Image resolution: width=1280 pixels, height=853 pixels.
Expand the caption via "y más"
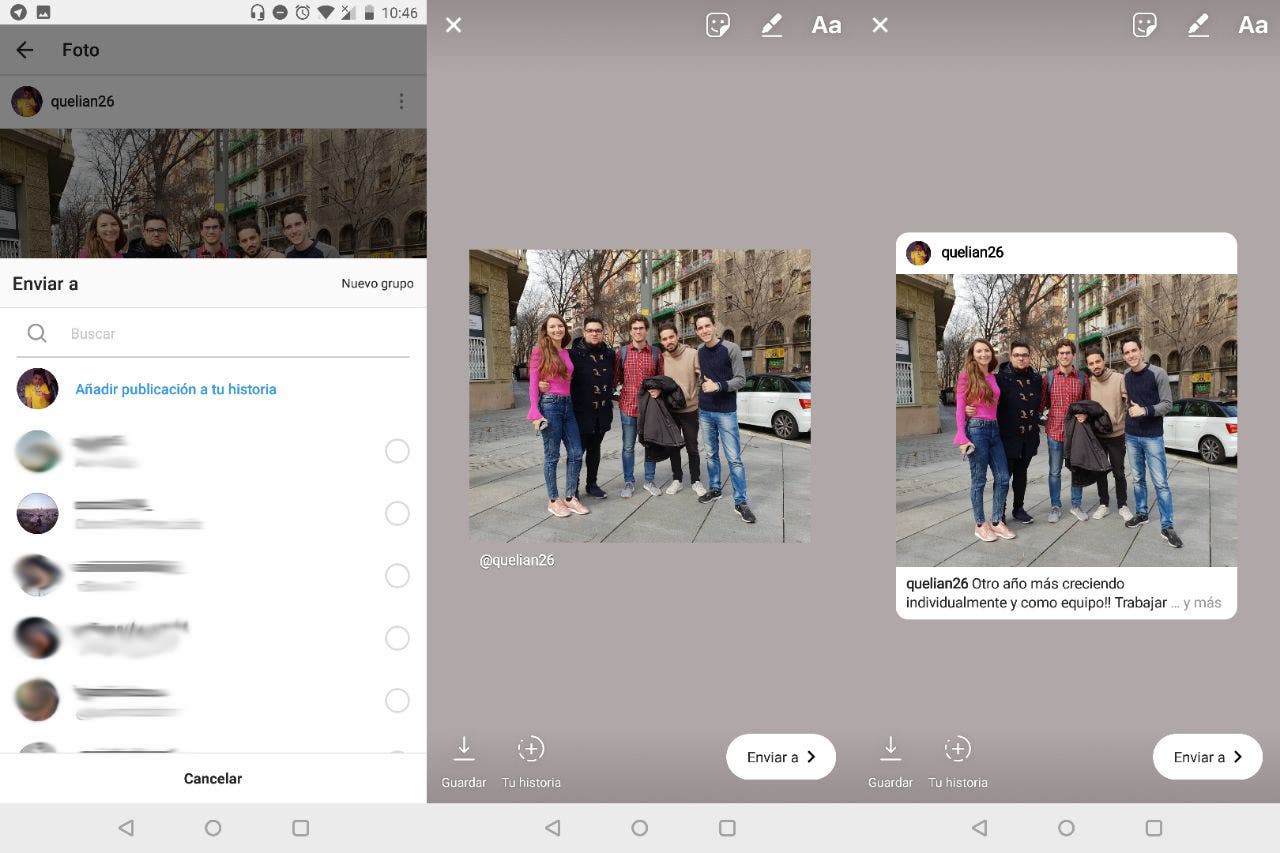pyautogui.click(x=1201, y=603)
